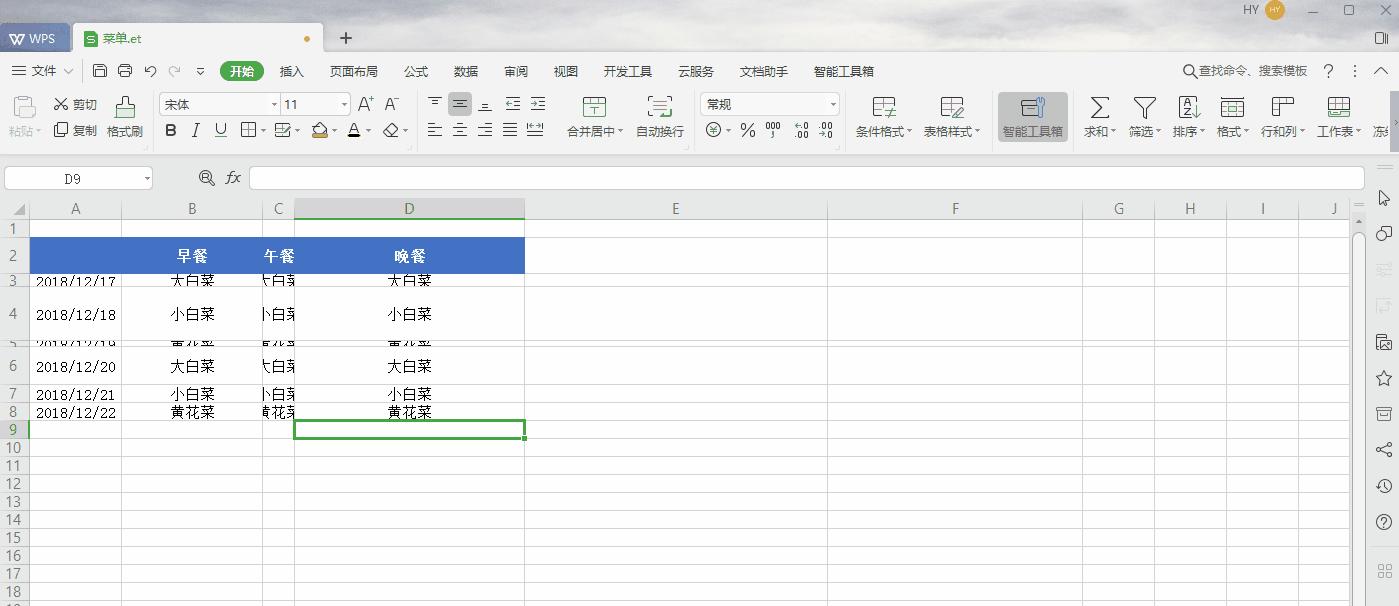Click the Name Box showing D9
This screenshot has width=1399, height=606.
[70, 177]
